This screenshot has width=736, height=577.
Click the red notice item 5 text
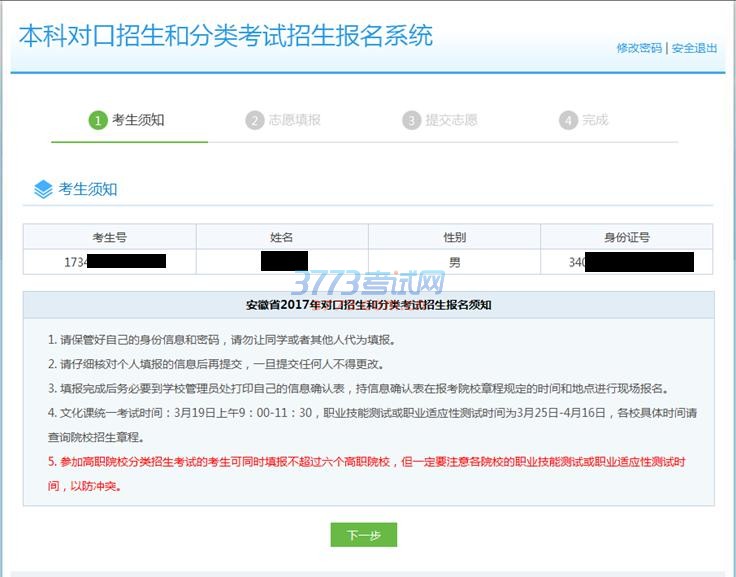pos(366,461)
